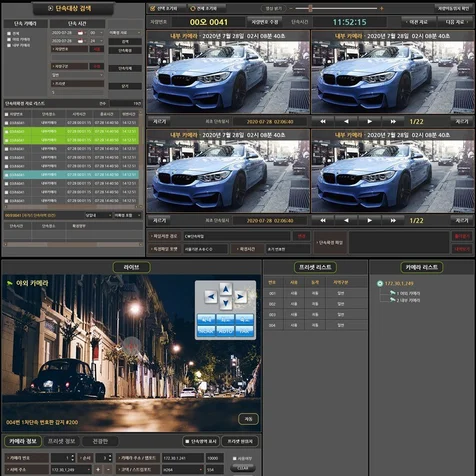
Task: Click the NEAR focus button
Action: (x=206, y=331)
